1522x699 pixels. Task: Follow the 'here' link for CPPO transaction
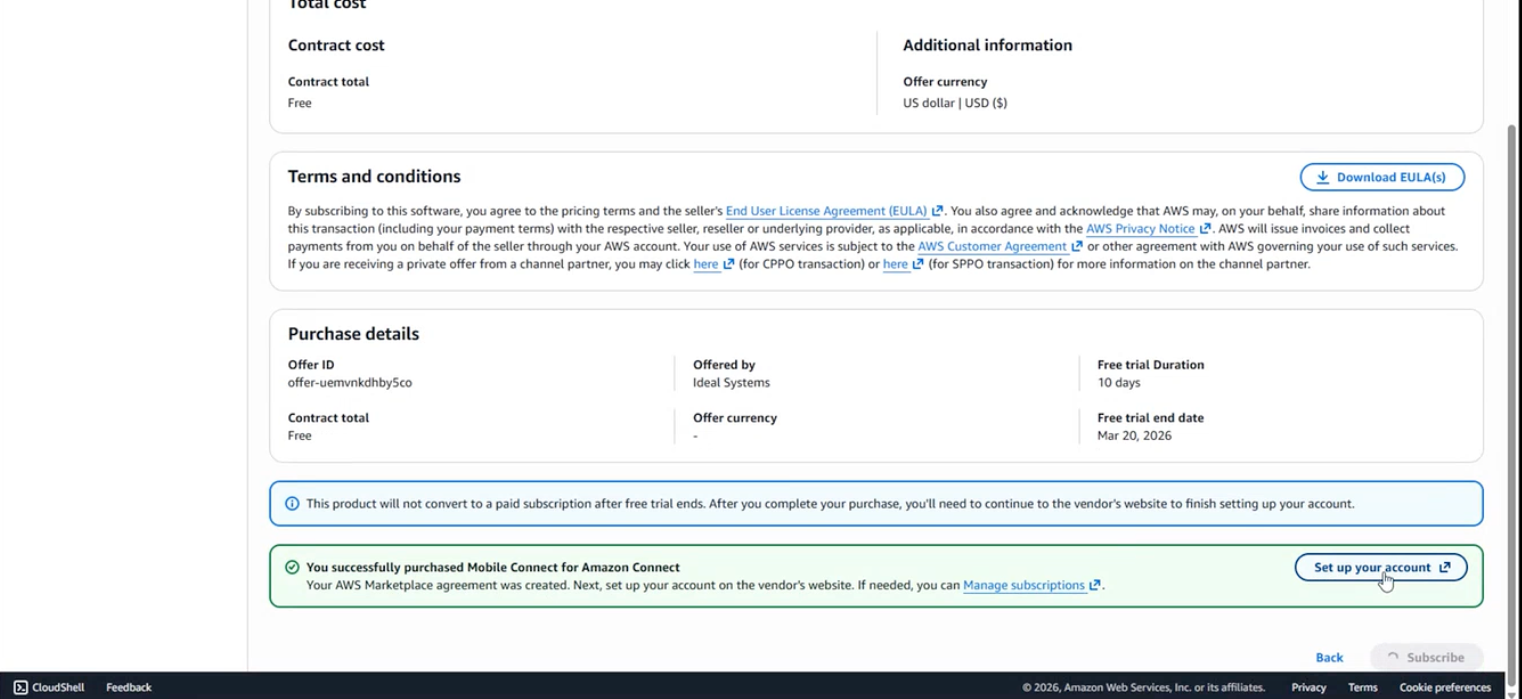(x=714, y=264)
